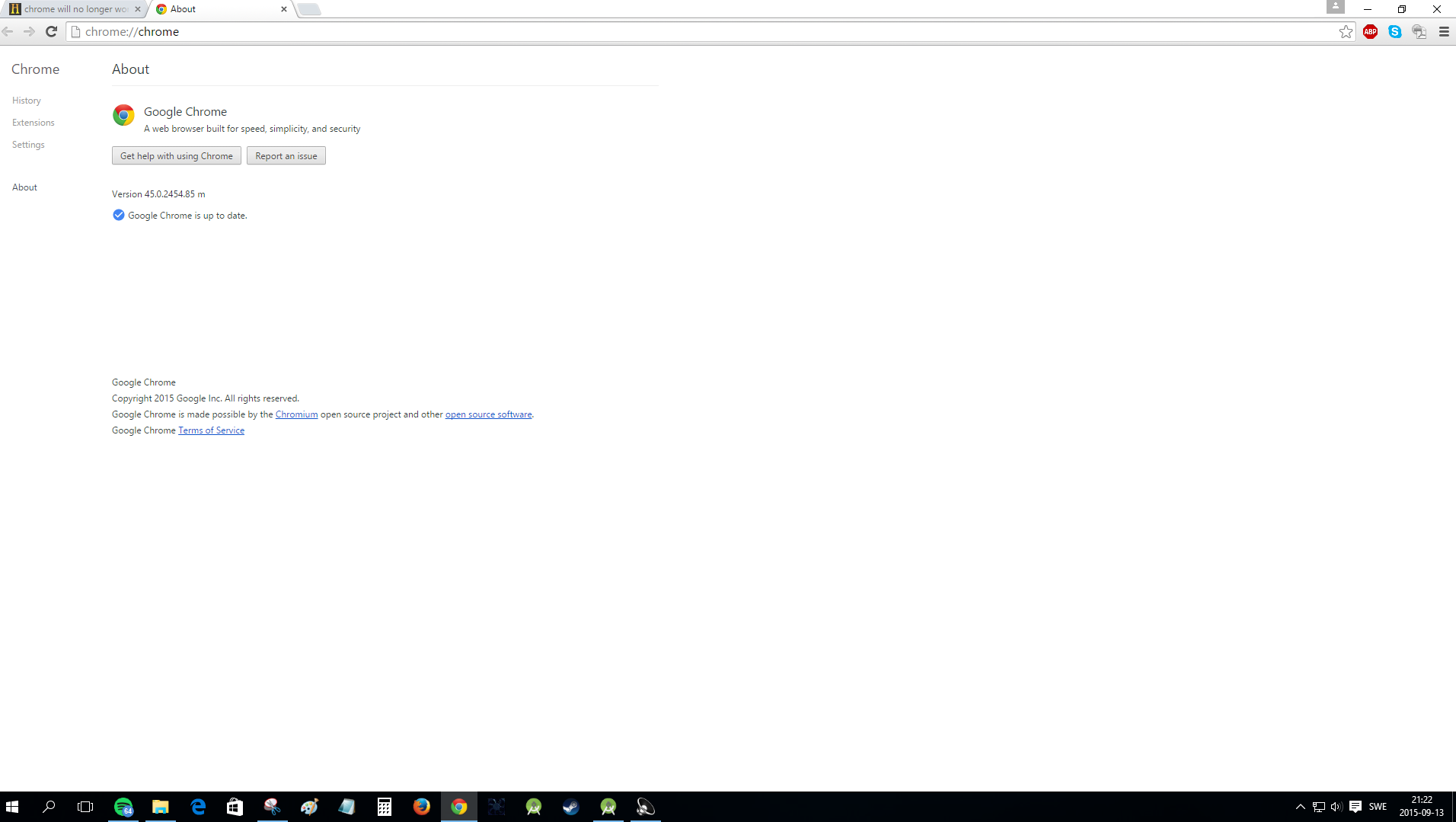Open Settings in the sidebar
The height and width of the screenshot is (822, 1456).
coord(28,145)
